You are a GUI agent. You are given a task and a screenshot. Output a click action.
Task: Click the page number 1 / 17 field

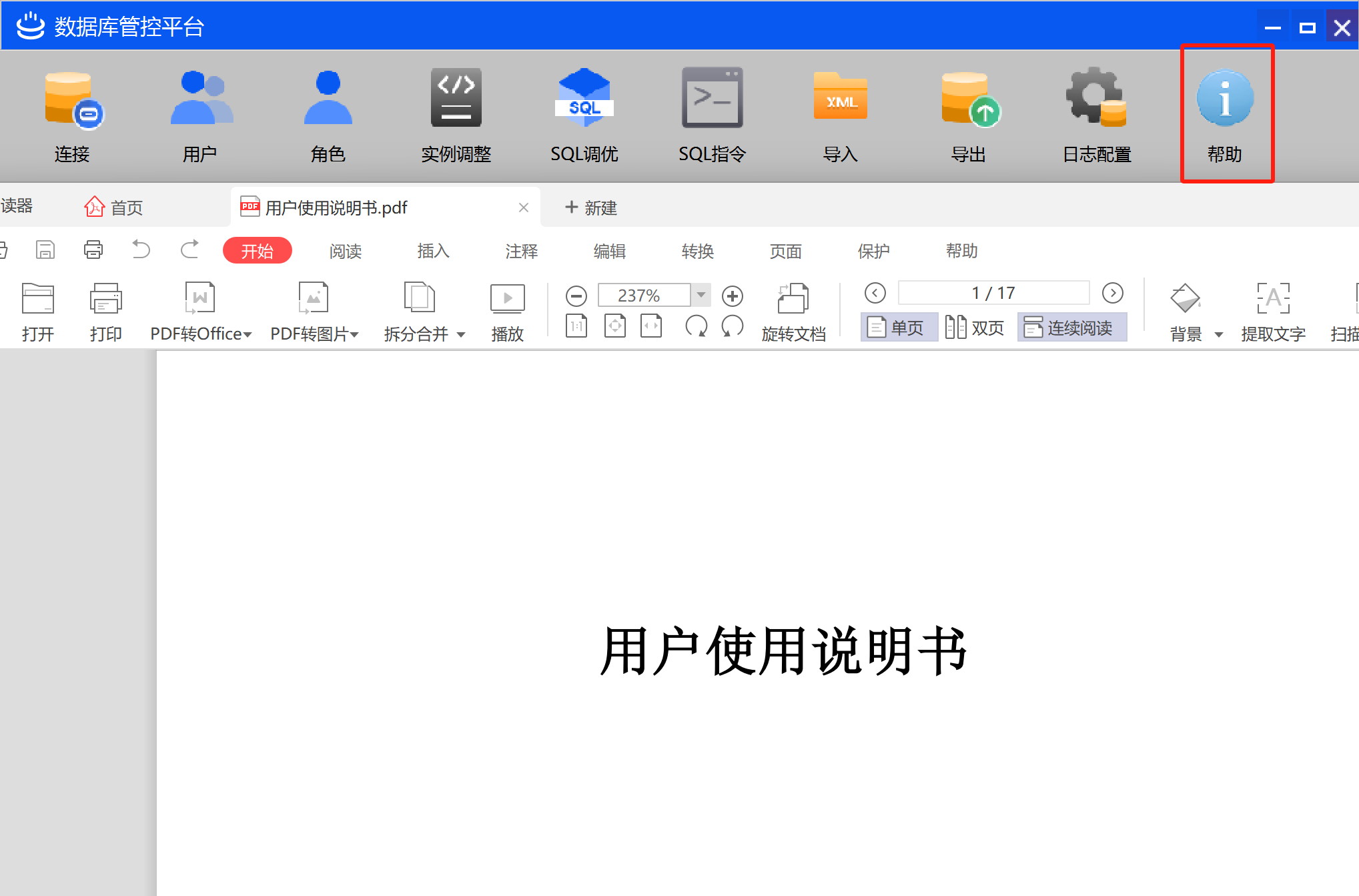[x=993, y=293]
